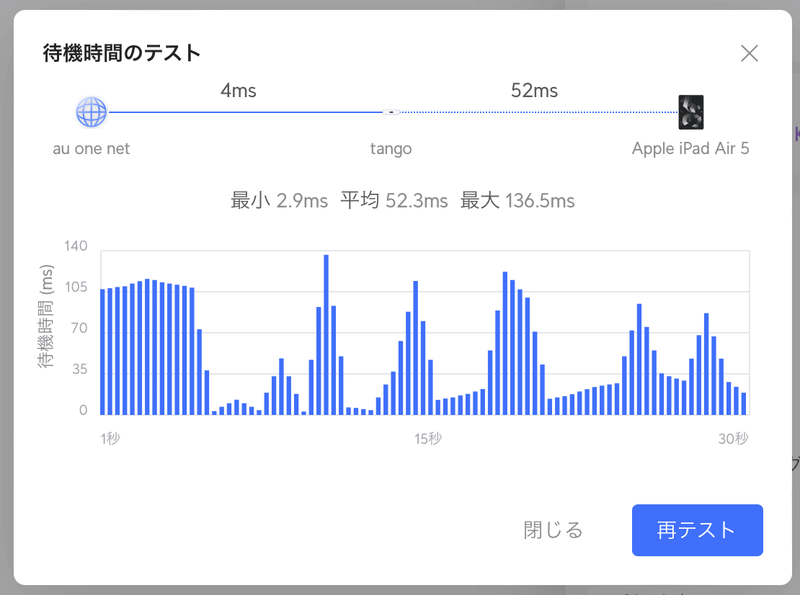Click the 閉じる button

tap(553, 530)
